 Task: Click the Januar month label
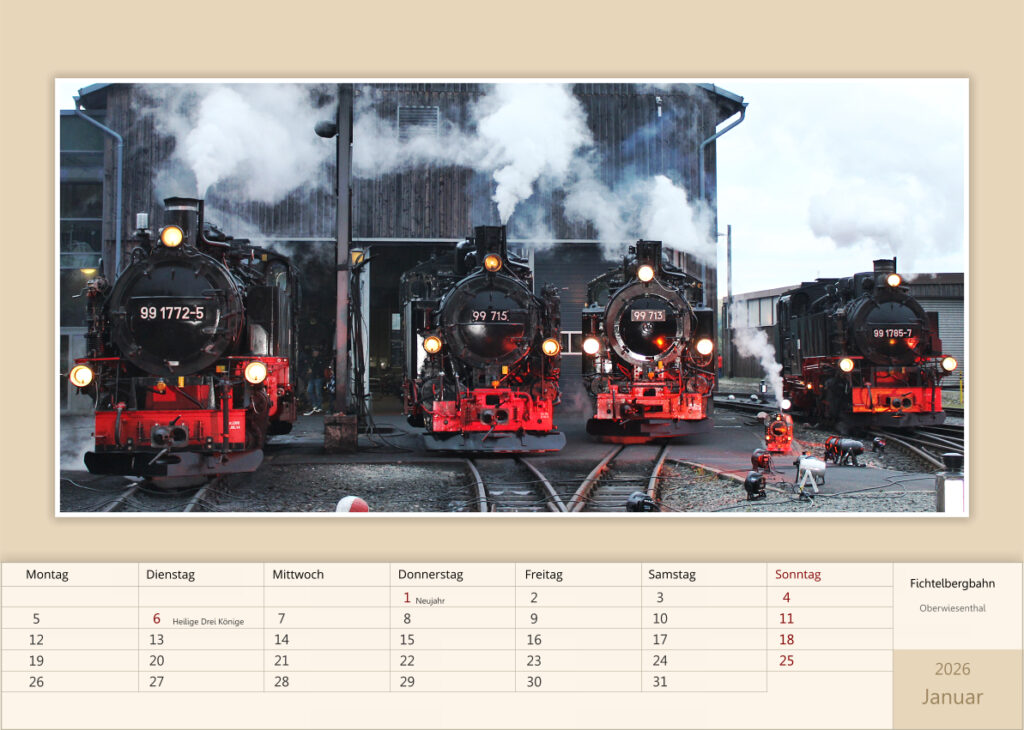(952, 697)
